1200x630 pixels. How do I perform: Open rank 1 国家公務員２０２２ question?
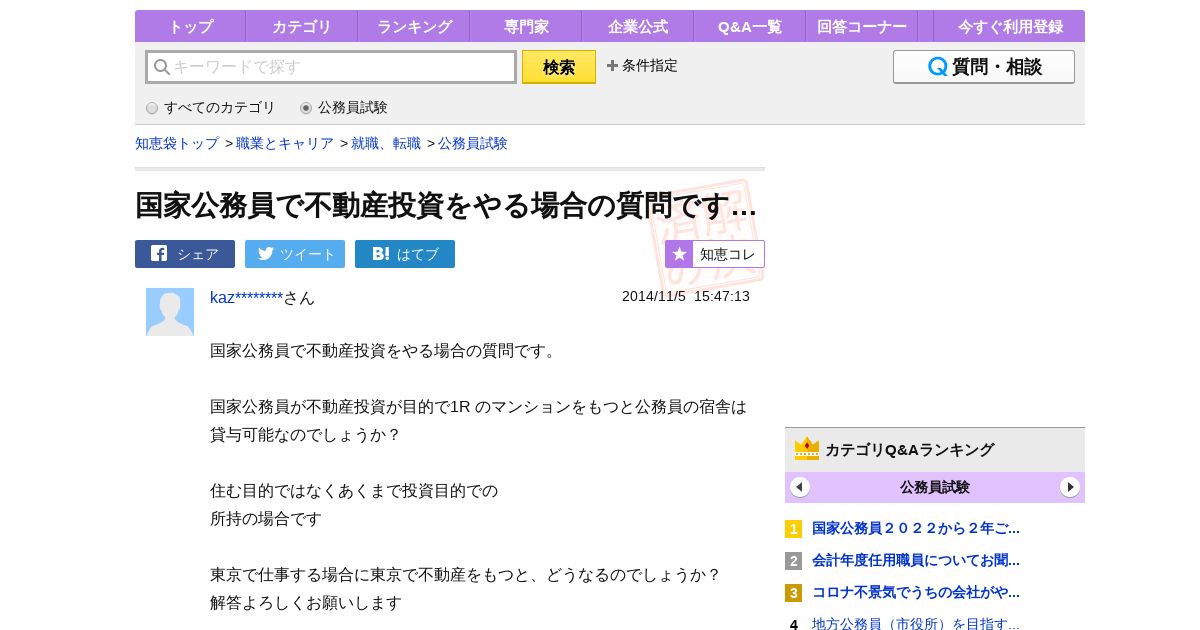pos(916,528)
